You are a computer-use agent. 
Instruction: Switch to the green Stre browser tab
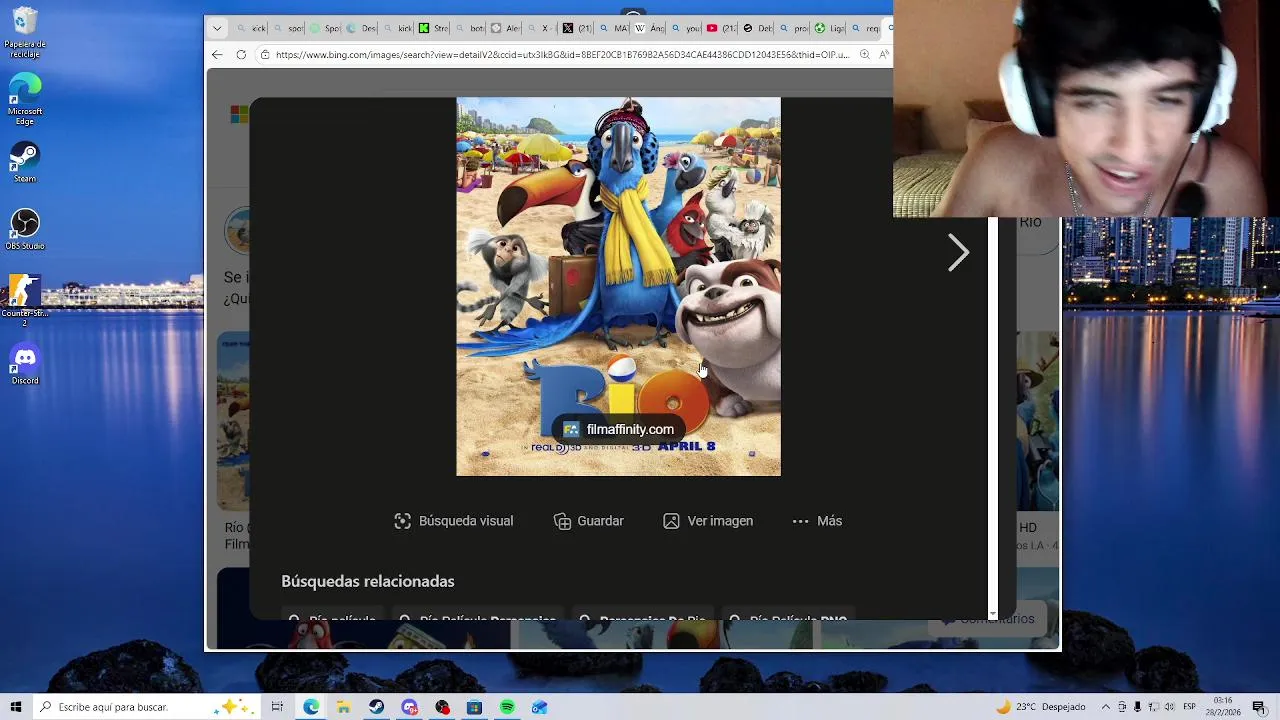pos(433,28)
